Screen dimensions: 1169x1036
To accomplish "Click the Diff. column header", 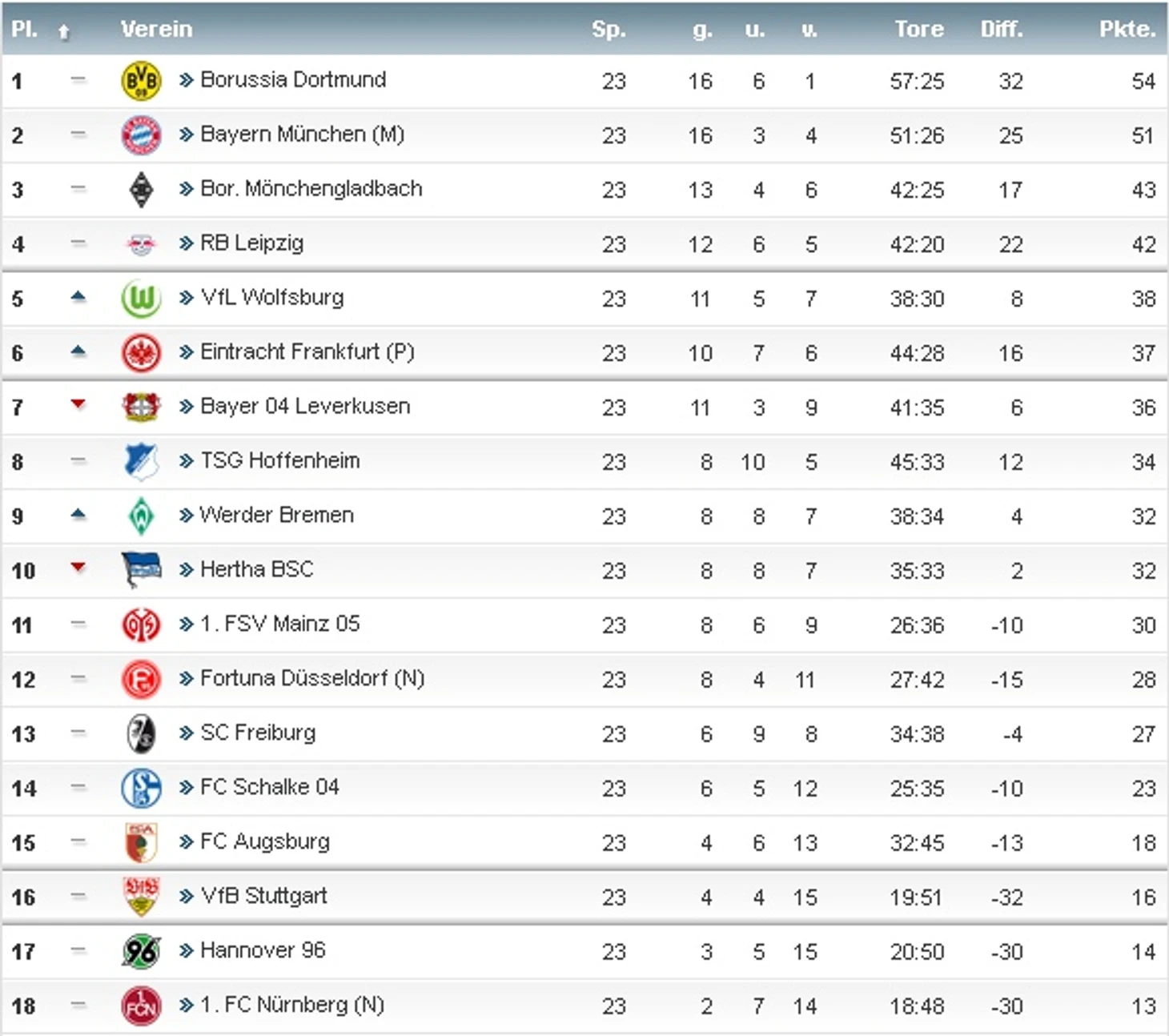I will tap(1002, 29).
